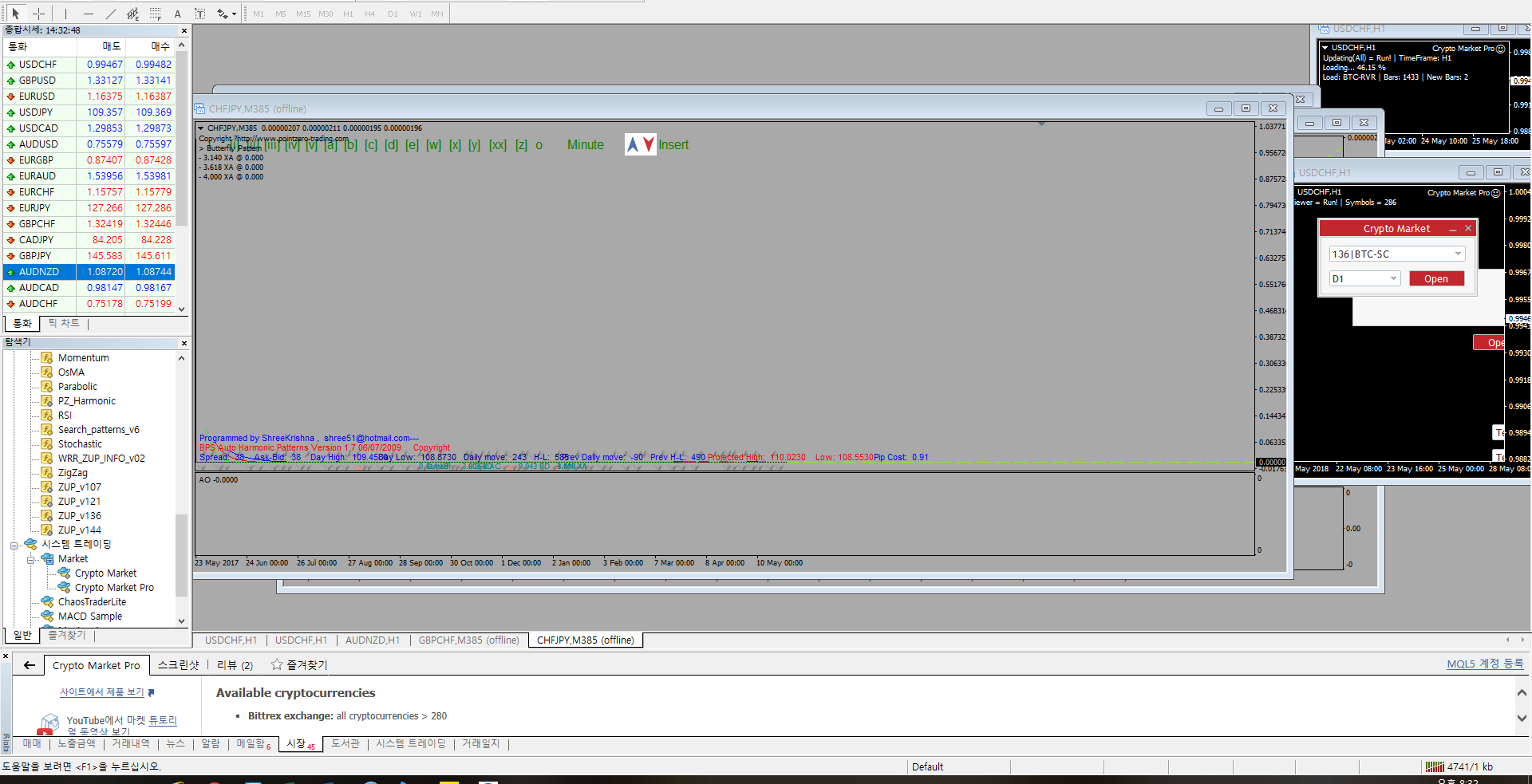Switch timeframe to M15
The height and width of the screenshot is (784, 1532).
tap(303, 14)
